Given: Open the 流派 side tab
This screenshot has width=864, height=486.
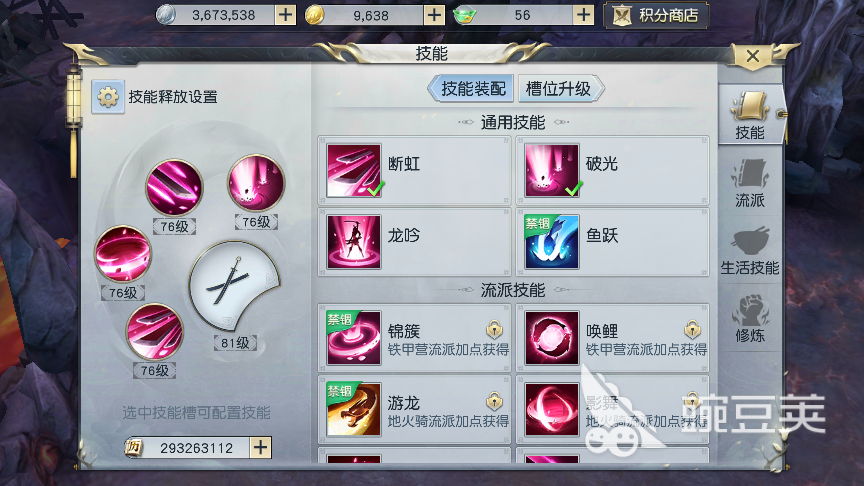Looking at the screenshot, I should click(x=750, y=183).
